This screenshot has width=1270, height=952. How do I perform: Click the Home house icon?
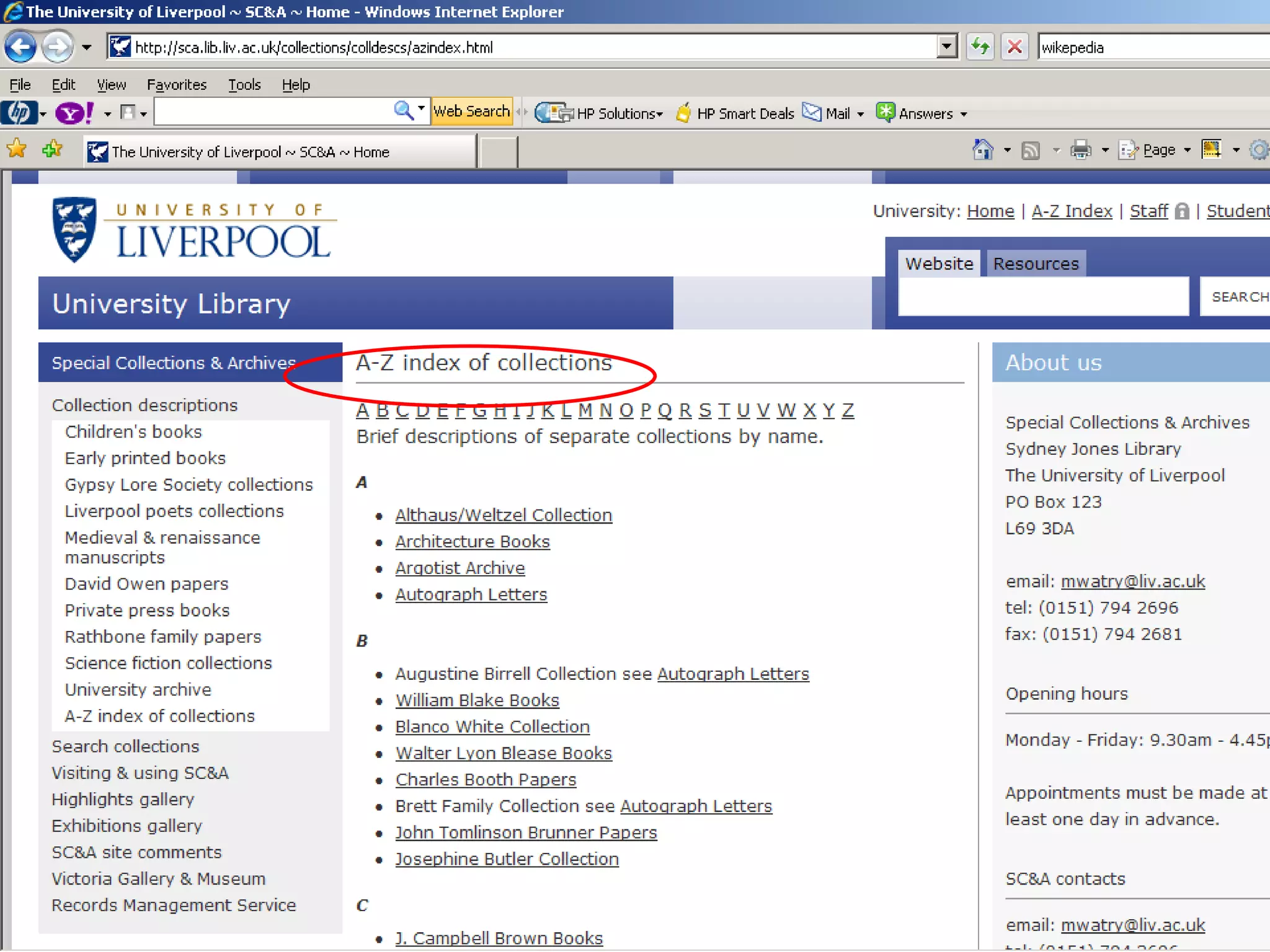point(983,150)
